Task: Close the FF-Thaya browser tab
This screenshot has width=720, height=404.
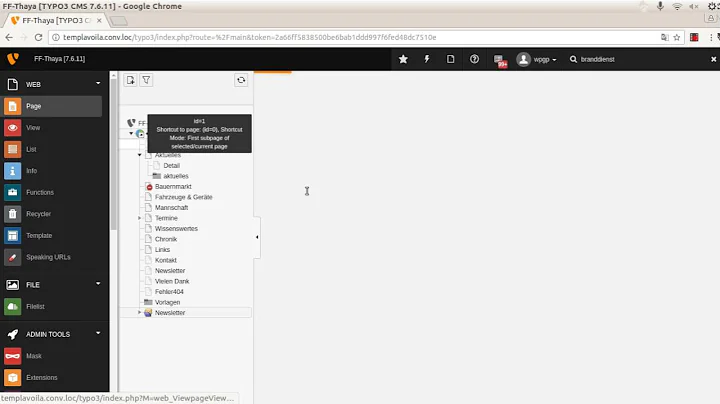Action: (99, 20)
